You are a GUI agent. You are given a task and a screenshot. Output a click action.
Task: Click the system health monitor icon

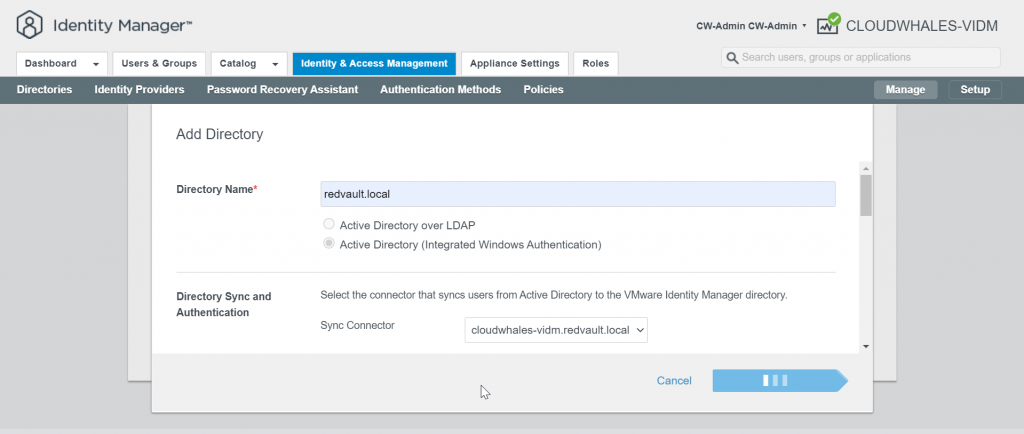tap(828, 24)
